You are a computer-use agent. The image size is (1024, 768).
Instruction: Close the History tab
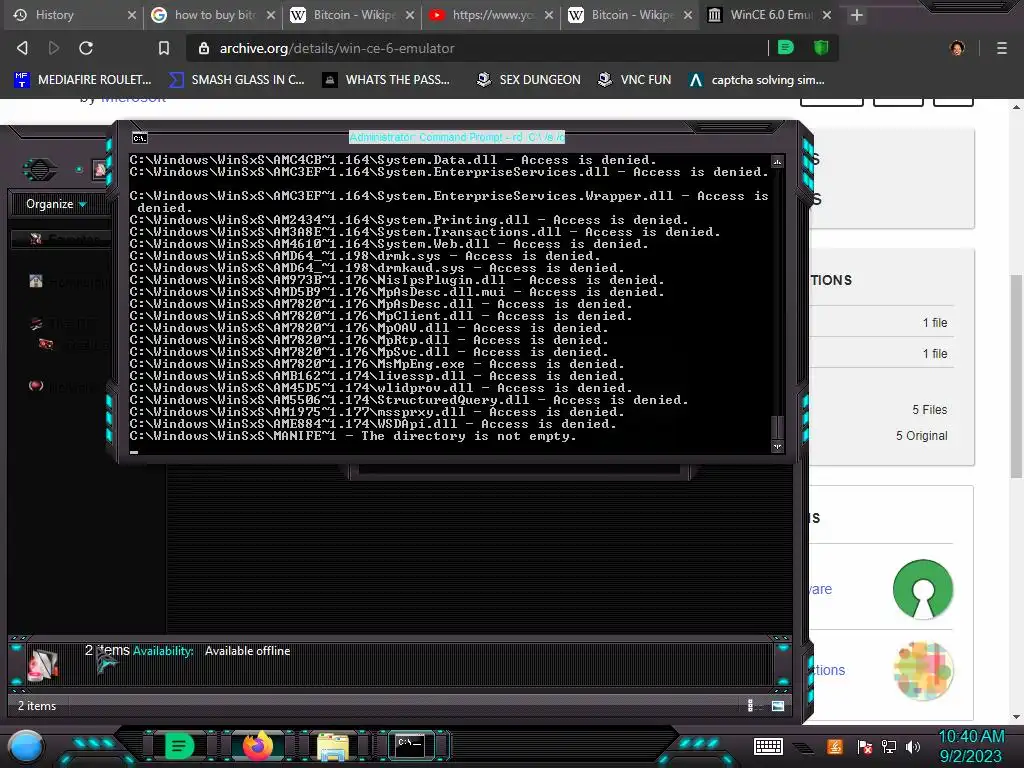pos(131,15)
